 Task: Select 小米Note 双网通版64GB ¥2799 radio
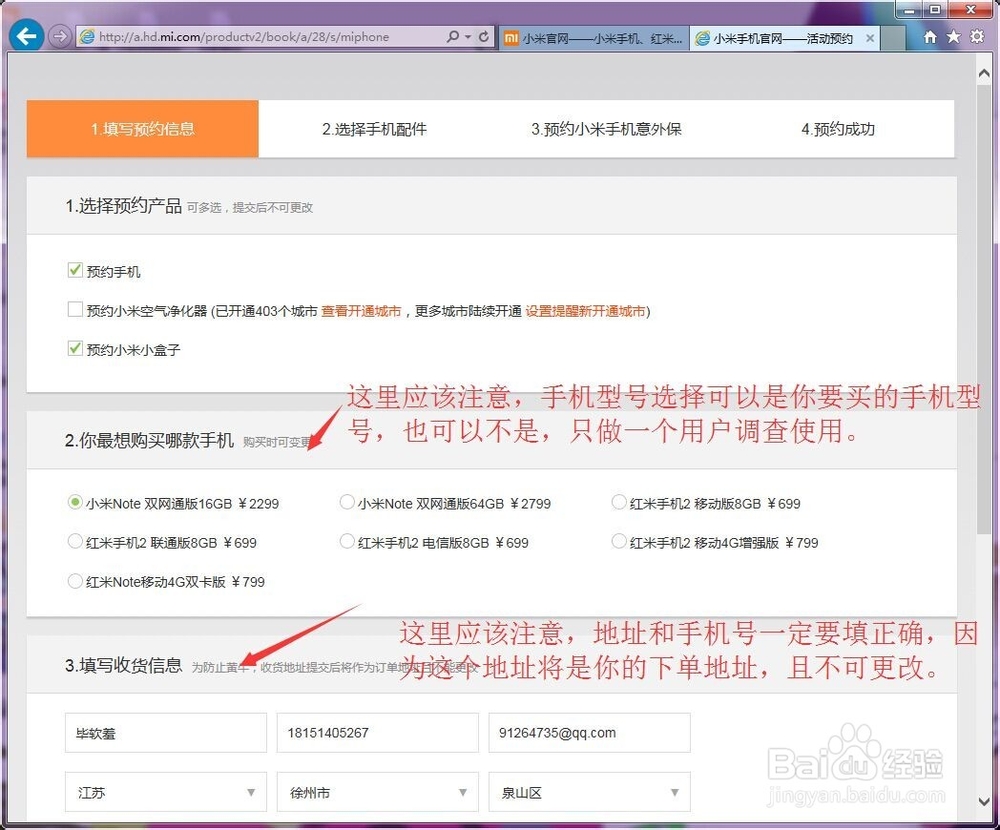(347, 502)
